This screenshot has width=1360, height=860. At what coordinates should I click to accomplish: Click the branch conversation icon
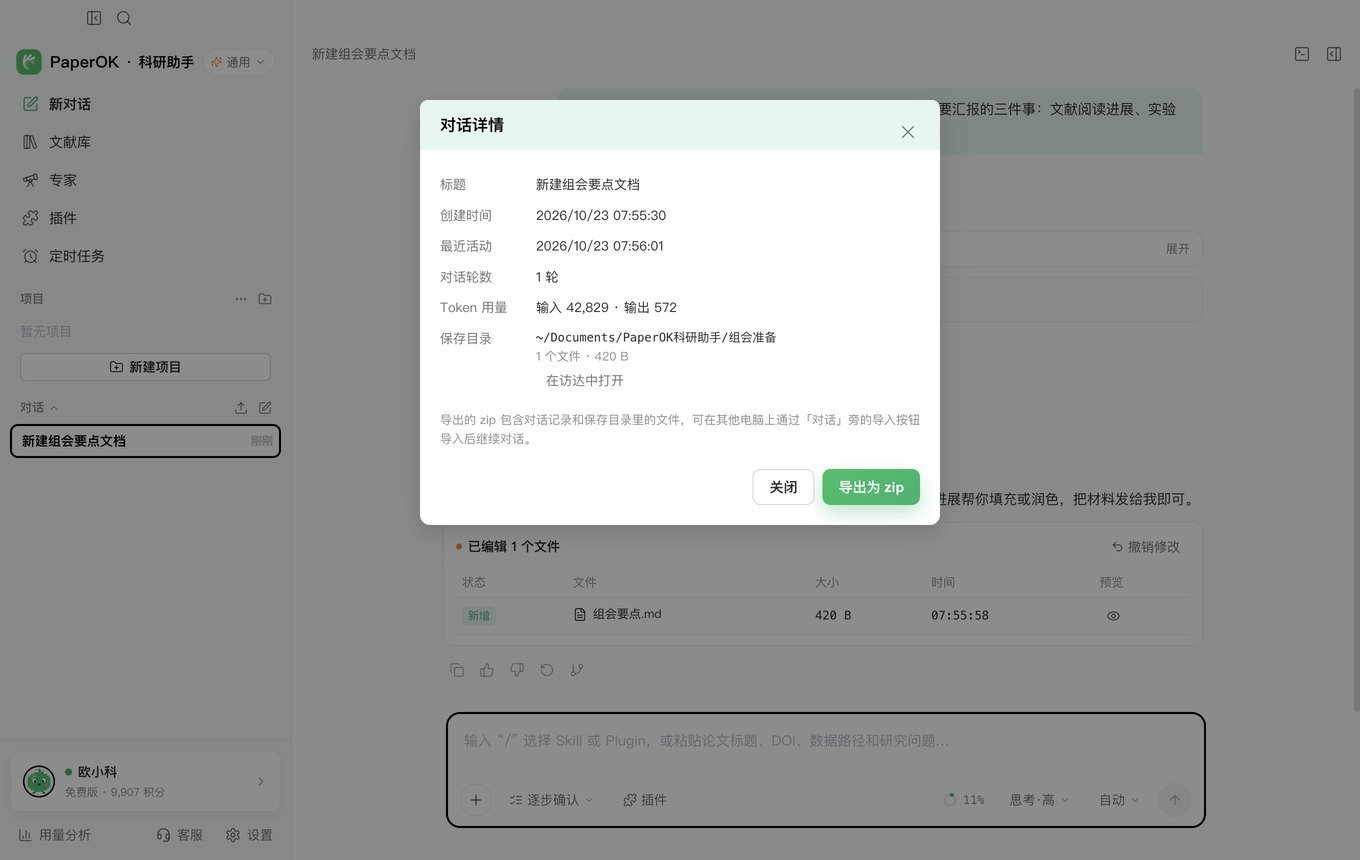(577, 670)
